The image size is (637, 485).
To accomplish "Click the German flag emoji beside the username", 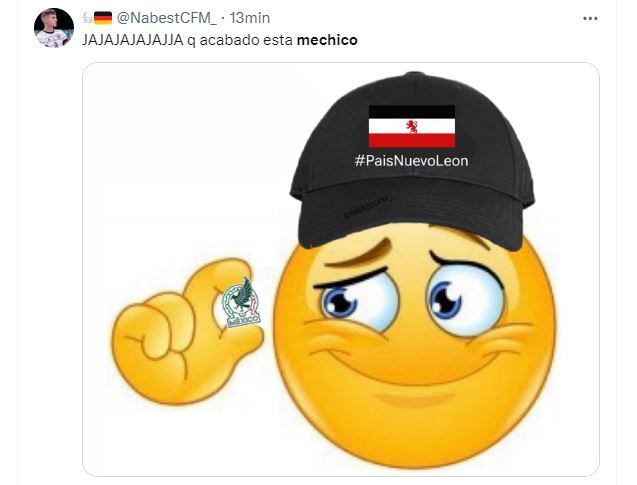I will pyautogui.click(x=103, y=18).
